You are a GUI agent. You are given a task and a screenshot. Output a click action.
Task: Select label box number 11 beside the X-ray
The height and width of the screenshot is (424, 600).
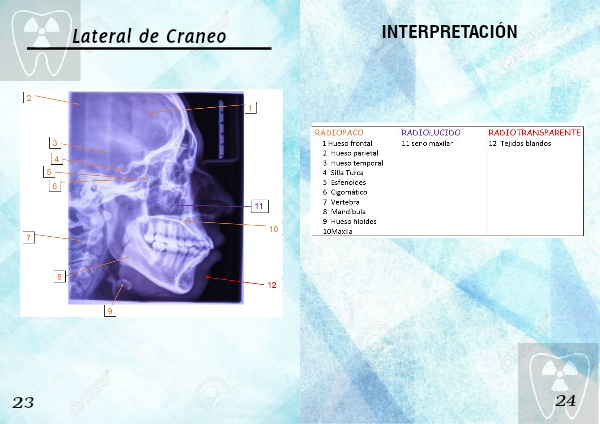pos(258,206)
